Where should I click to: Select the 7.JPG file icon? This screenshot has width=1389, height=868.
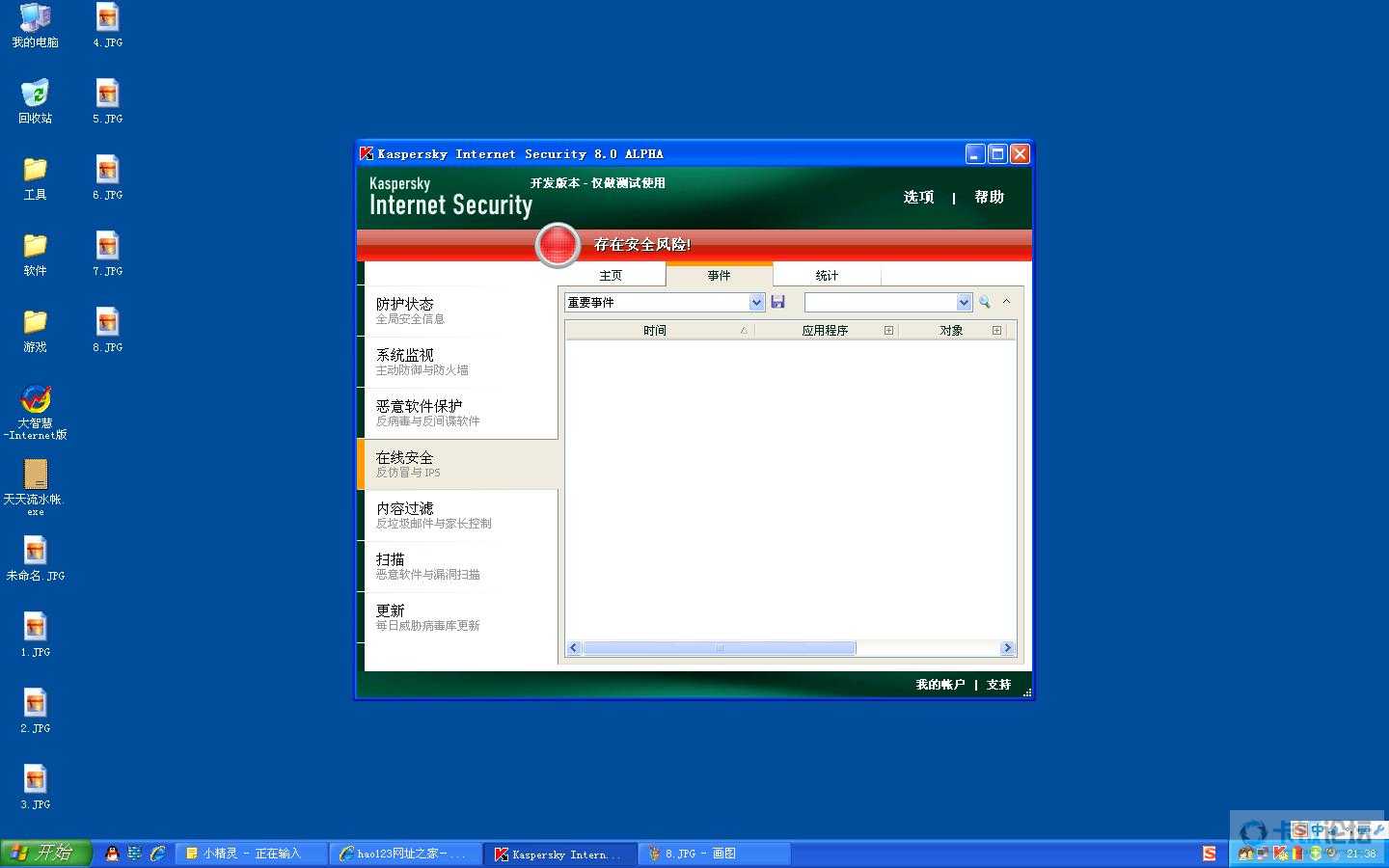coord(108,254)
